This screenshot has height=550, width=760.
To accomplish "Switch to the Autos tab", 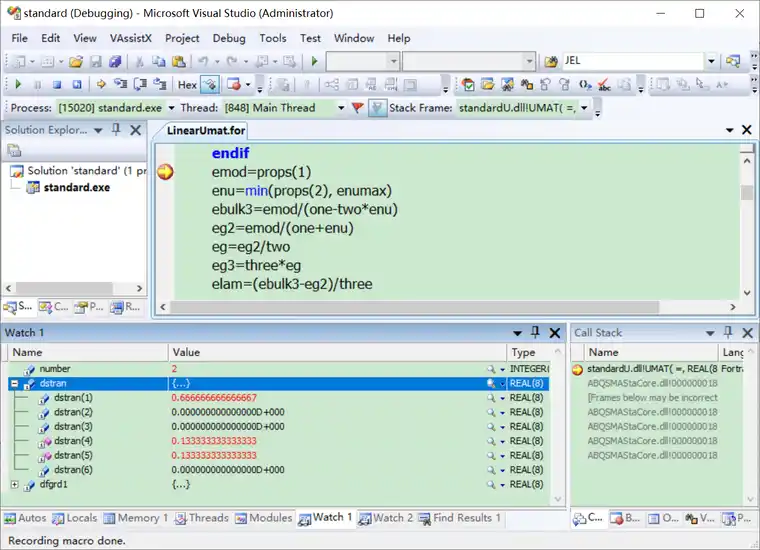I will click(25, 518).
